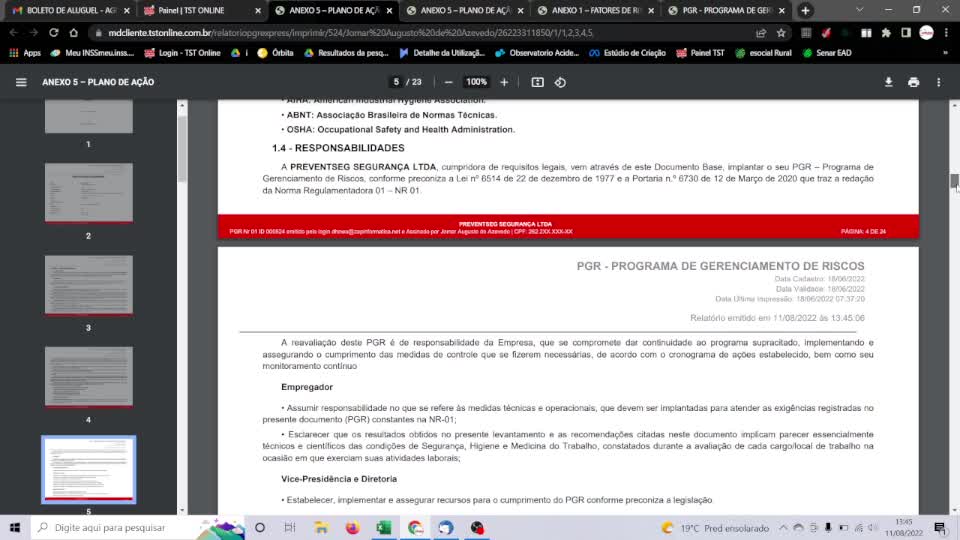Screen dimensions: 960x540
Task: Click the address bar URL field
Action: pos(422,33)
